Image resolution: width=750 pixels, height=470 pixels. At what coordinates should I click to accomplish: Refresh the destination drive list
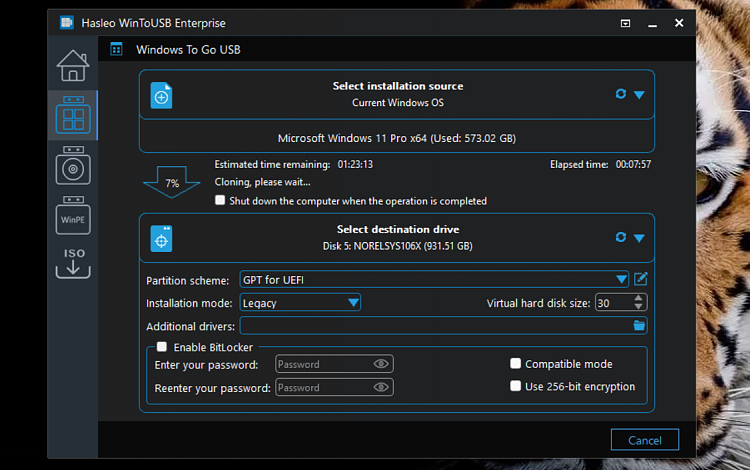click(621, 237)
